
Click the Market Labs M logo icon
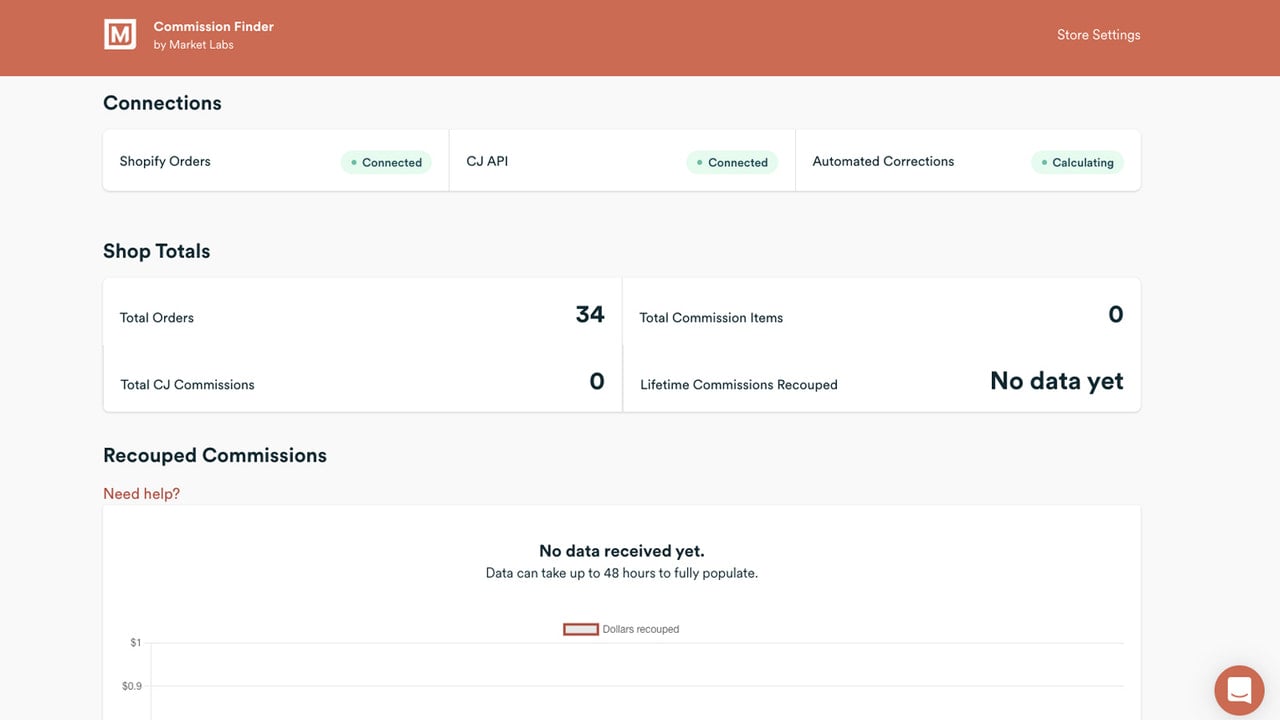click(x=120, y=34)
